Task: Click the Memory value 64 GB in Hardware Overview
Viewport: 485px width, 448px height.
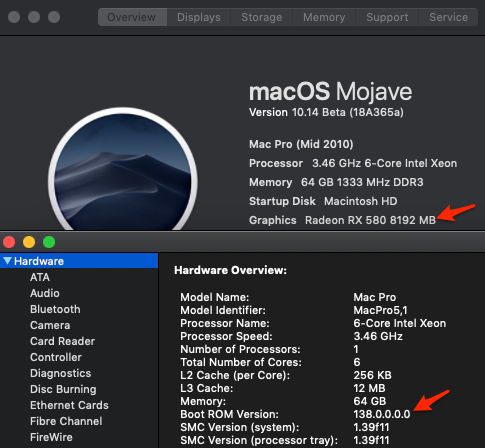Action: 370,401
